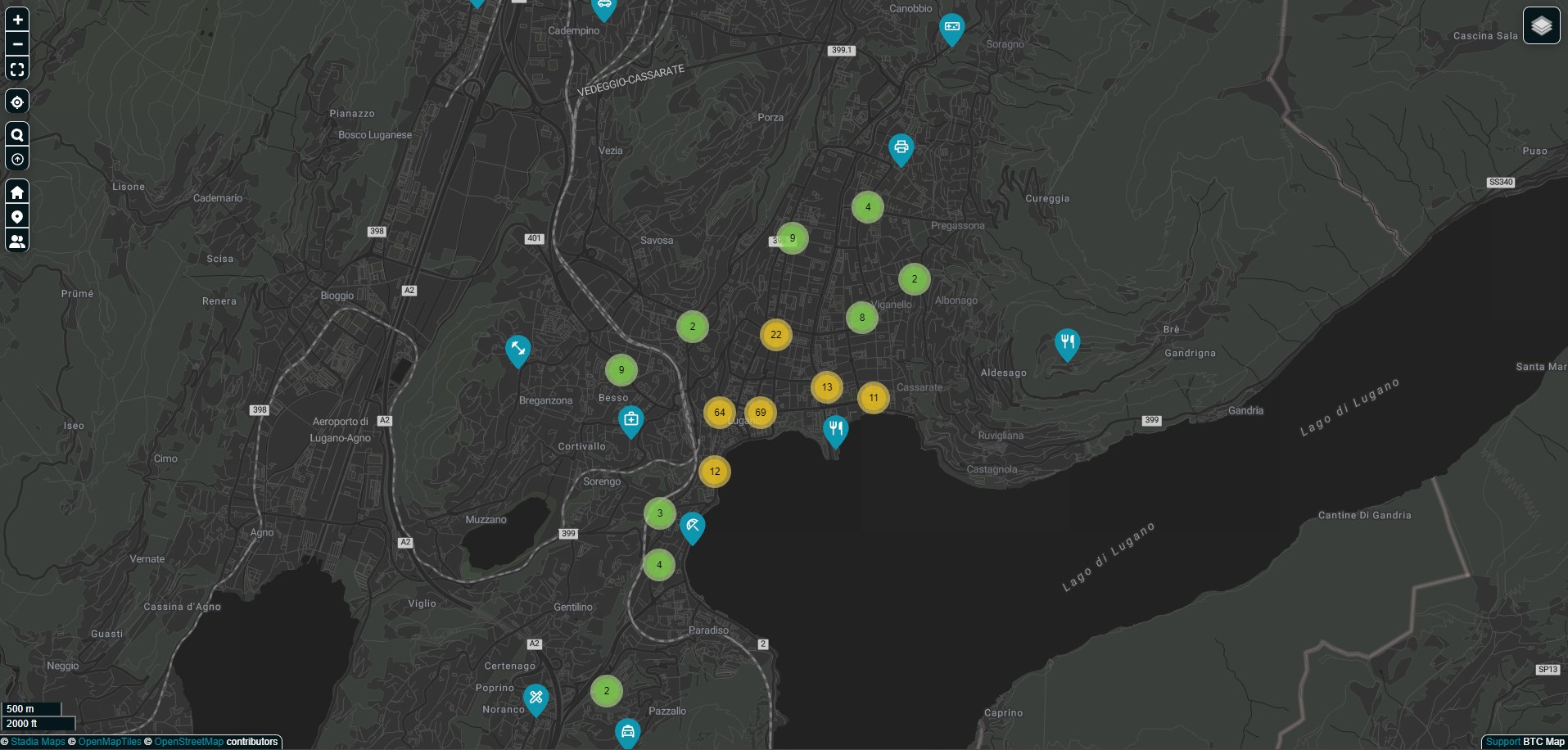
Task: Click the beach umbrella pin near Paradiso
Action: (692, 525)
